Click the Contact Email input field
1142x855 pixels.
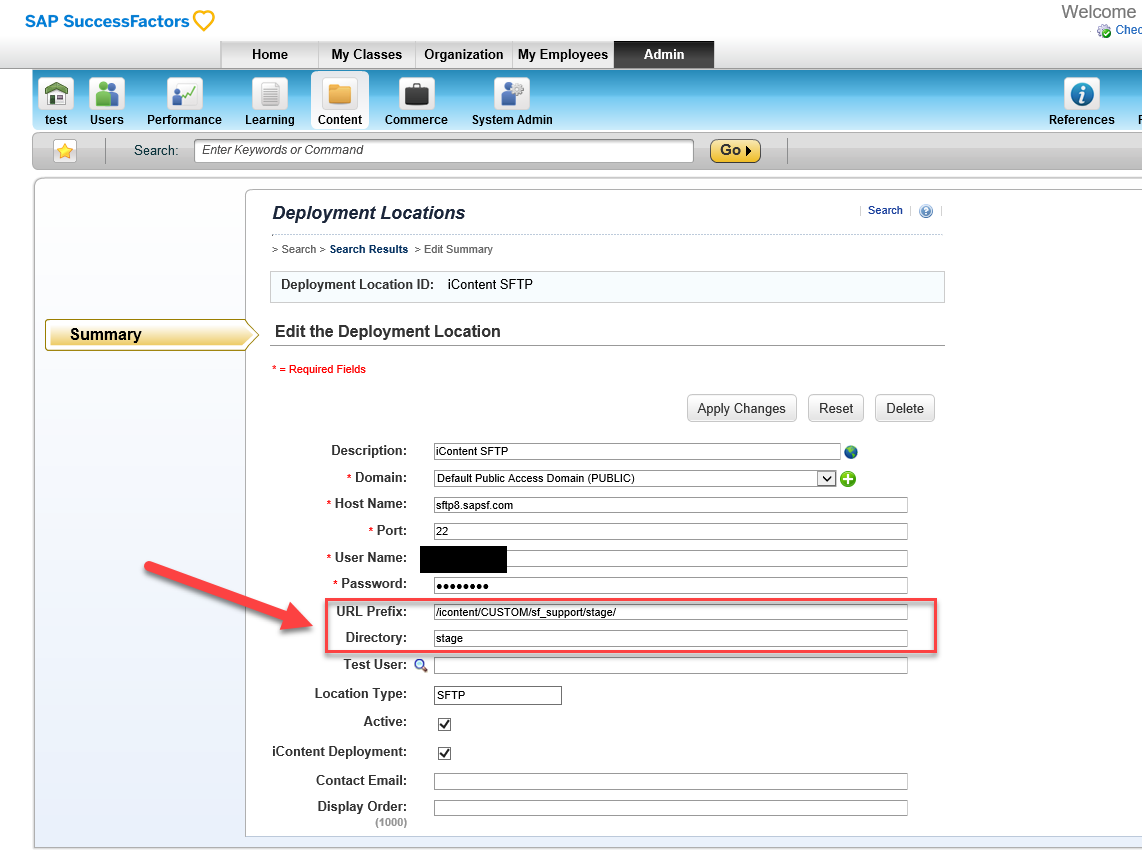(671, 781)
